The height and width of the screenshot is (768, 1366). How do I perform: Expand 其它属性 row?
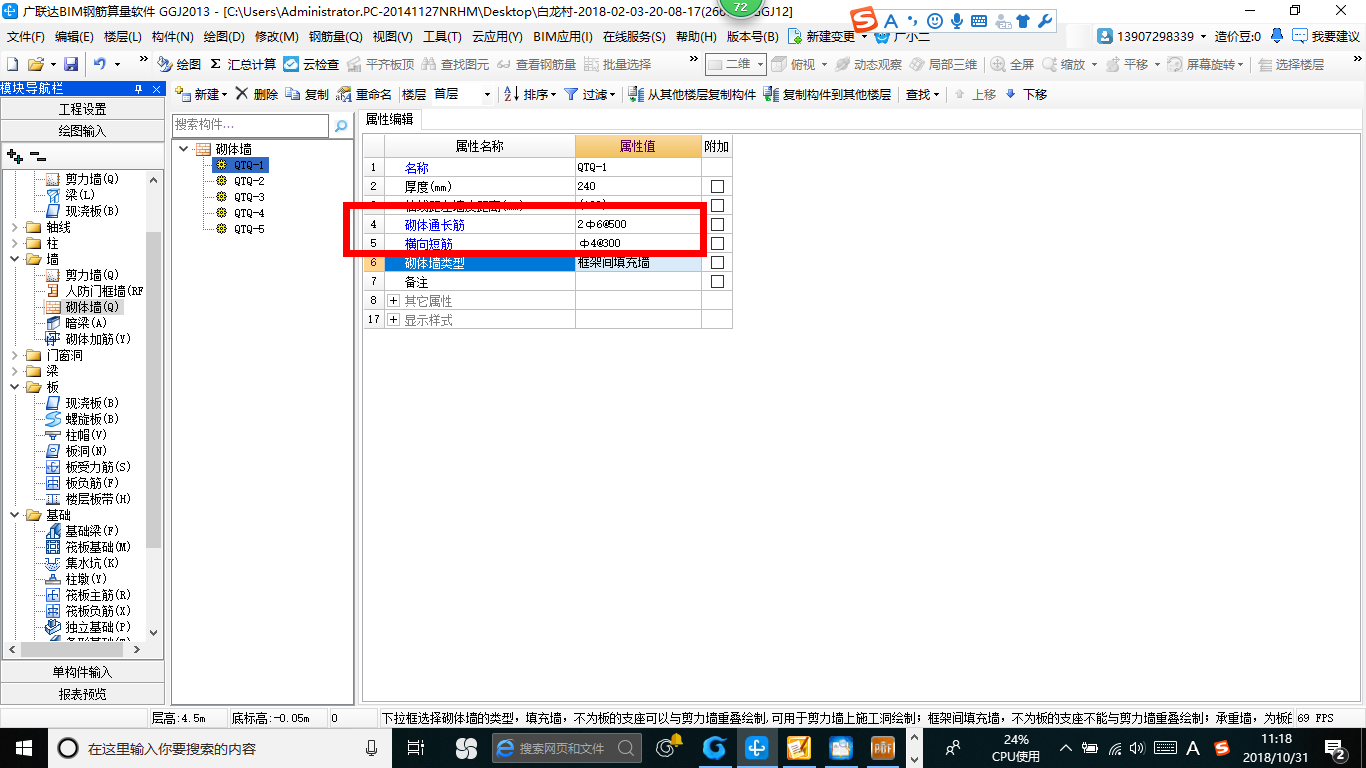(x=393, y=300)
